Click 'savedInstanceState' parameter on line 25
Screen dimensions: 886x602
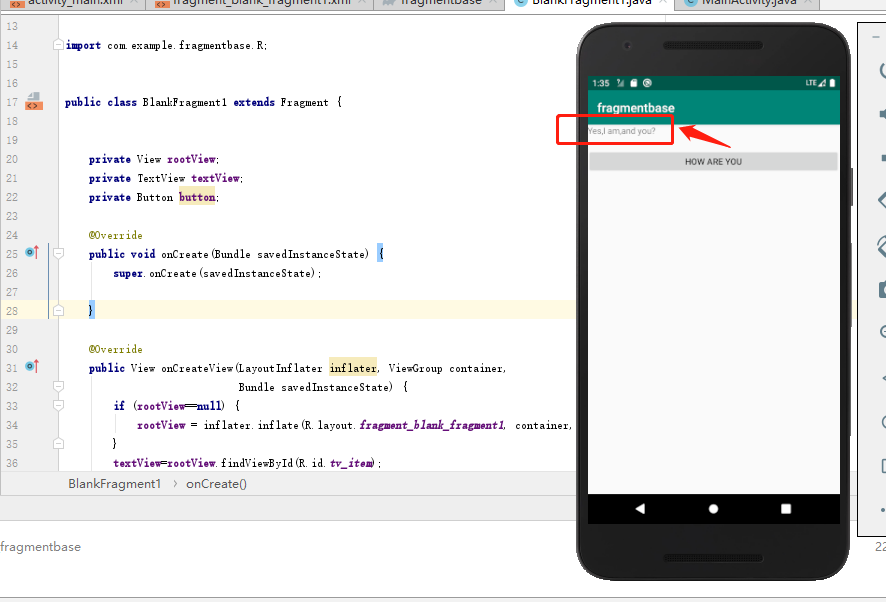click(x=312, y=254)
